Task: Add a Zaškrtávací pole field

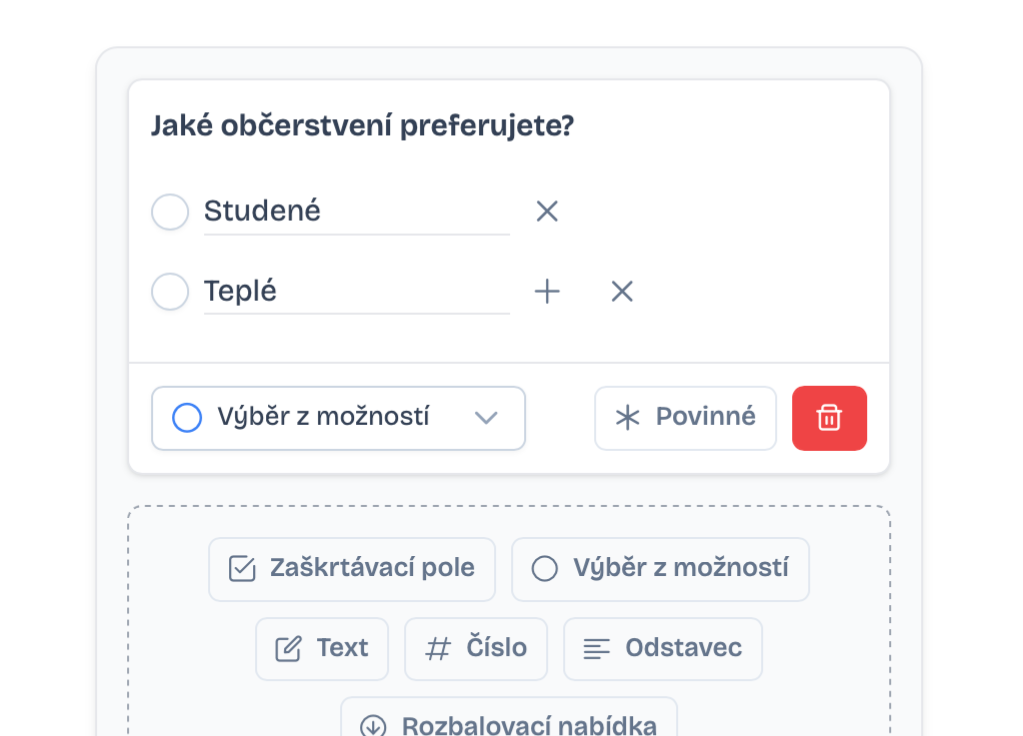Action: 352,568
